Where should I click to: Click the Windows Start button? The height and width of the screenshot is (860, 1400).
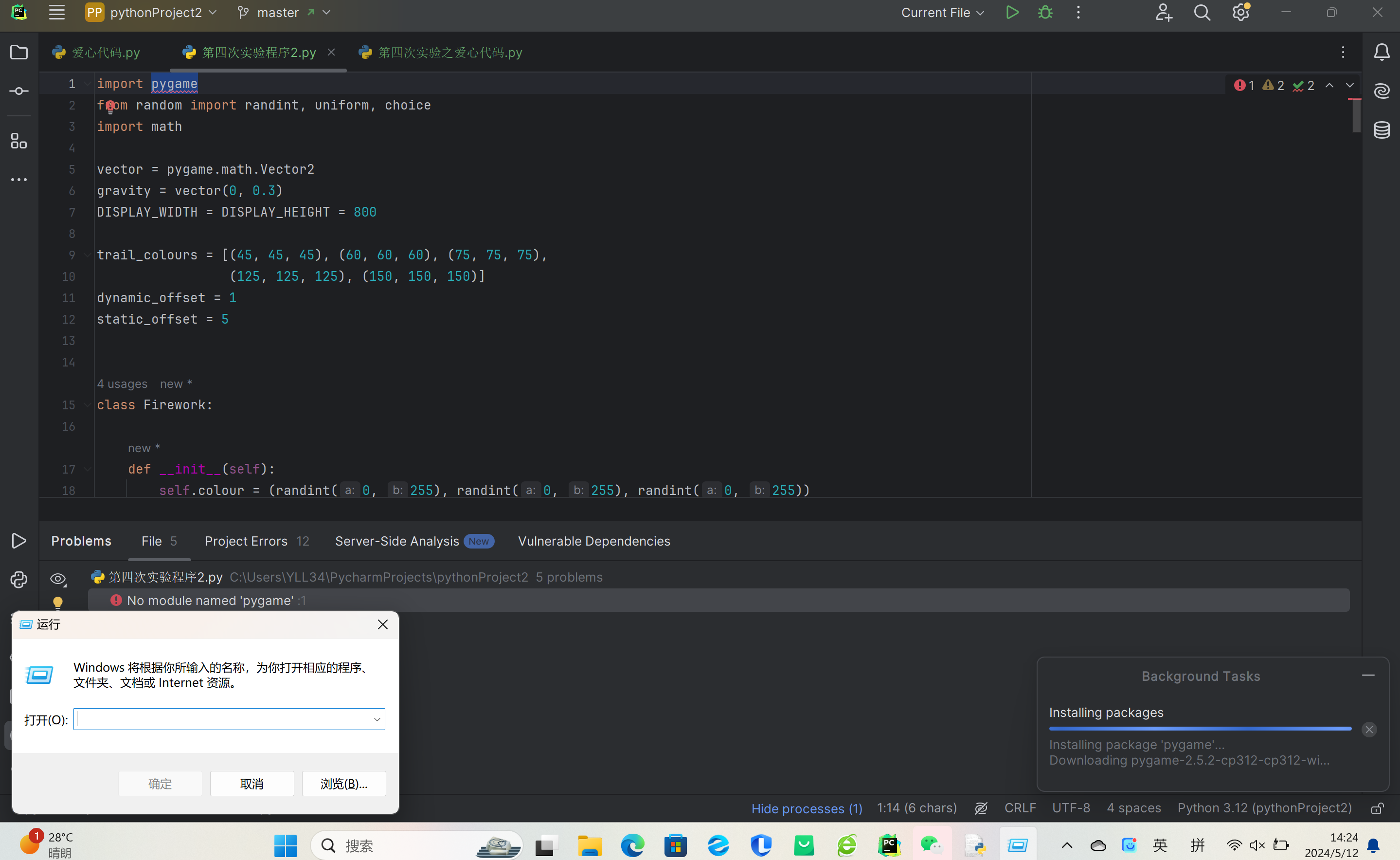(x=286, y=846)
